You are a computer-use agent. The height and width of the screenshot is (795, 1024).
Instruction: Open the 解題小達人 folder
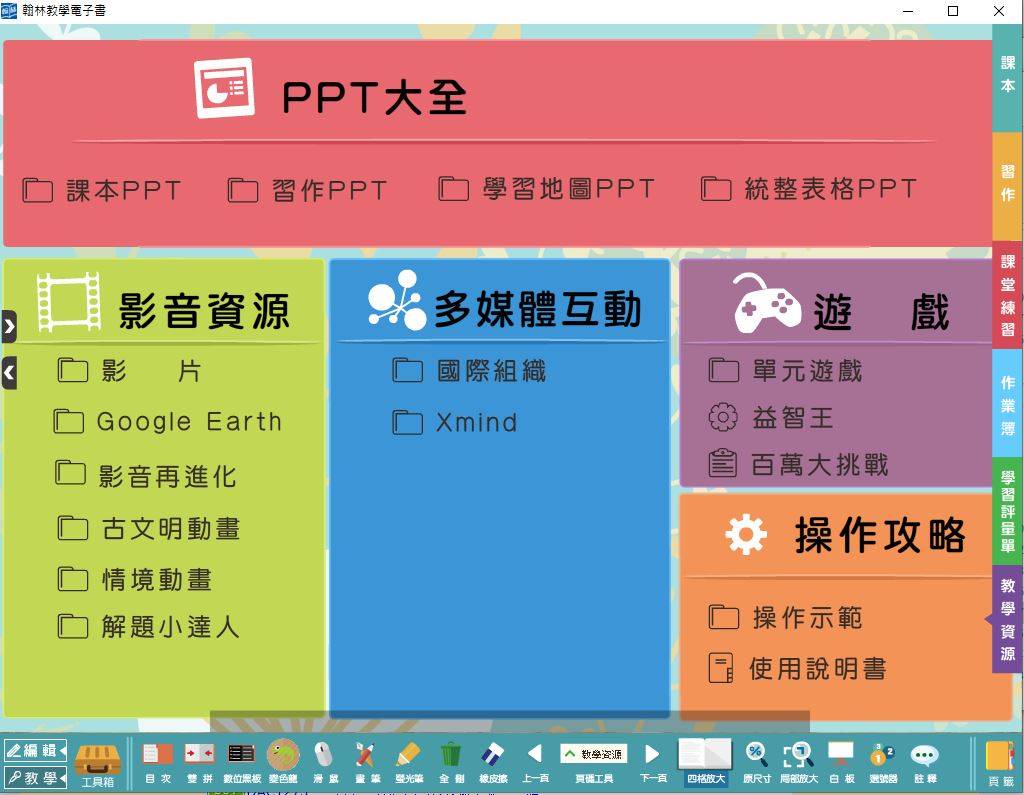pos(148,626)
